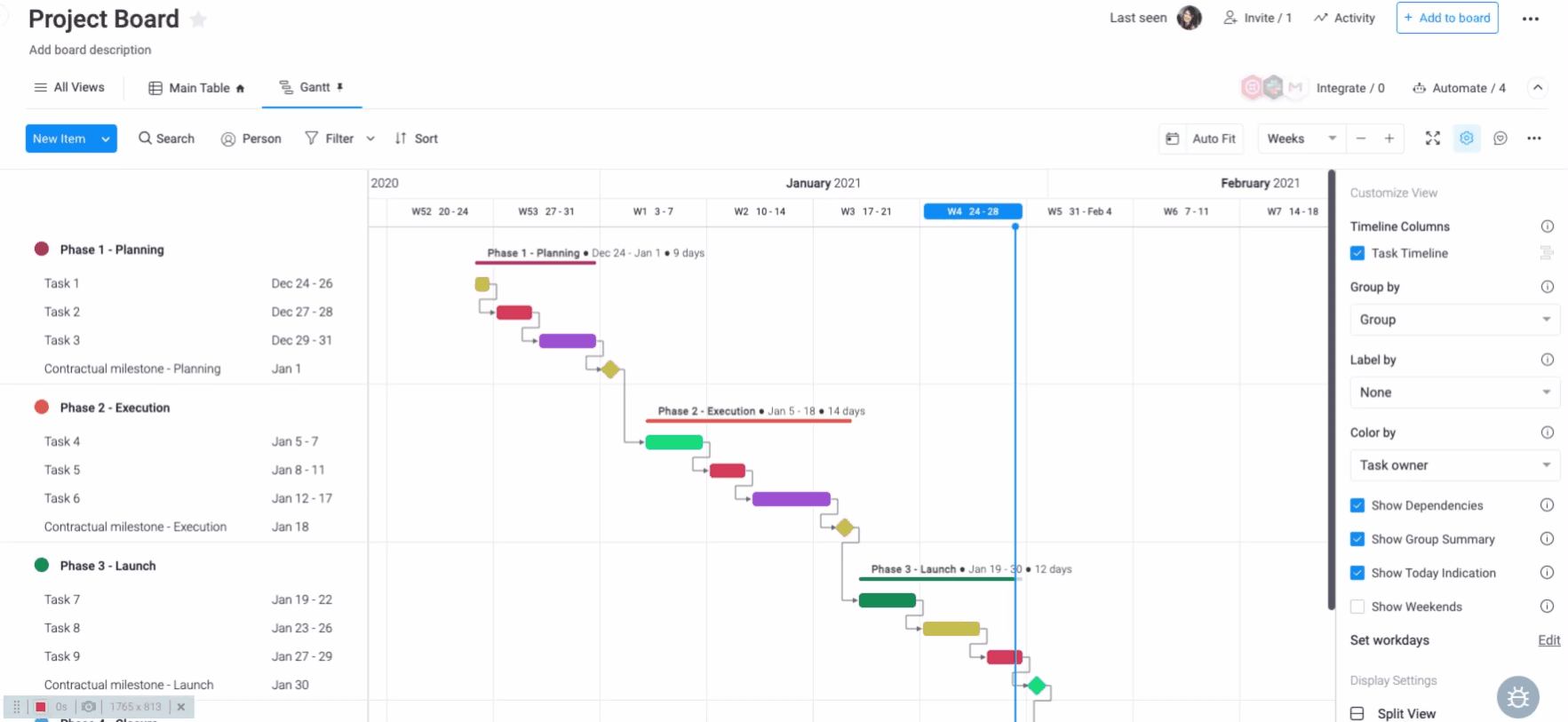1568x722 pixels.
Task: Open the Activity log
Action: pyautogui.click(x=1344, y=18)
